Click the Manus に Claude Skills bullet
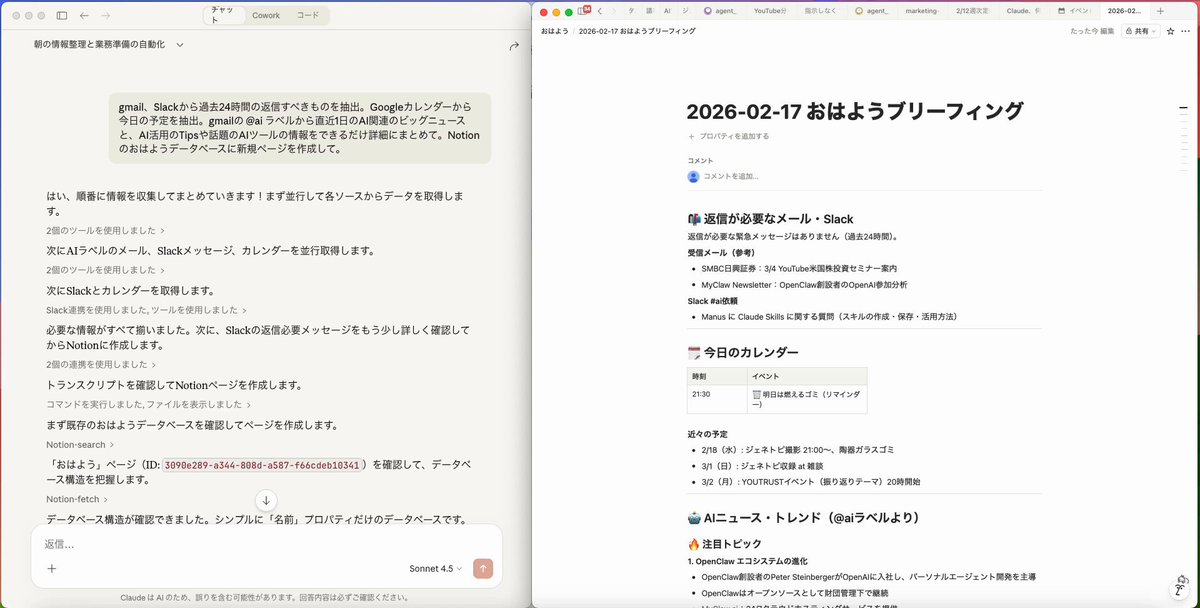This screenshot has width=1200, height=608. point(829,316)
